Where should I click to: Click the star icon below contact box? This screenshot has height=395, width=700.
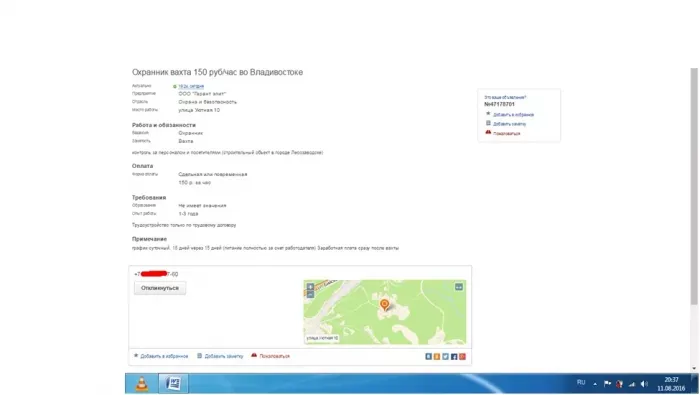pos(136,356)
